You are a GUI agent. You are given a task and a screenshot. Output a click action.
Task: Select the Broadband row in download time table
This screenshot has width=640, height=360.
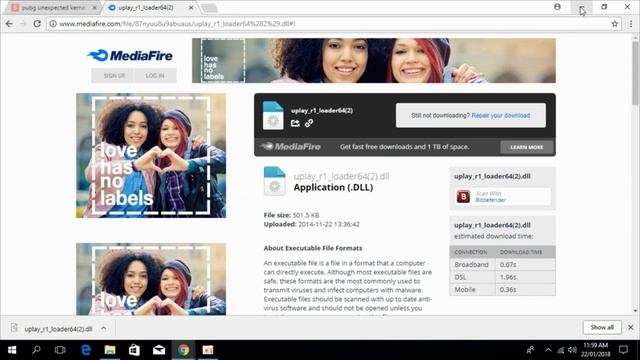click(502, 264)
